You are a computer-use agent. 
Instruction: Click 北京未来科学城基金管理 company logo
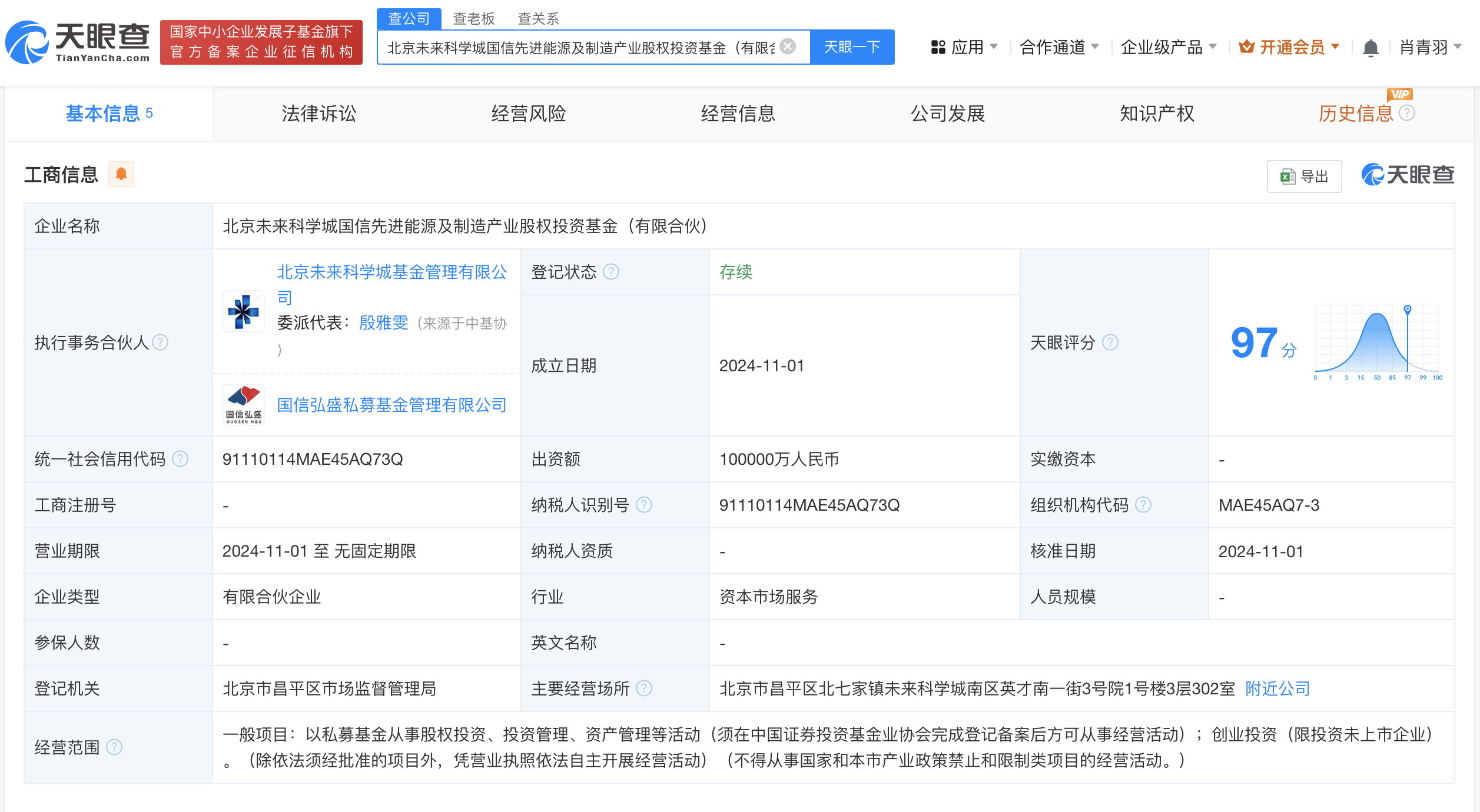pos(244,311)
